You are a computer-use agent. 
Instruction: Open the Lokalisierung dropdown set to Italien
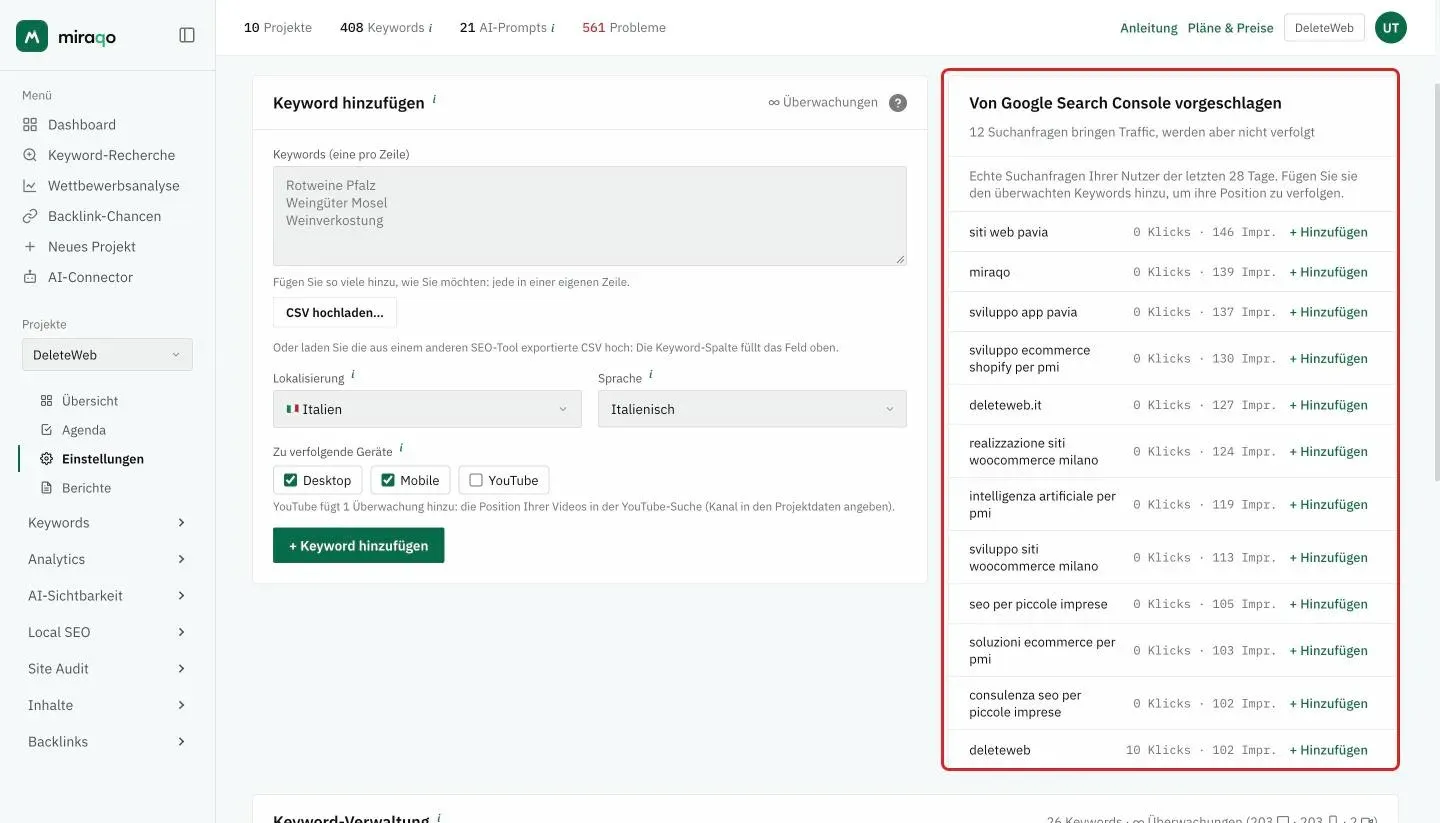pyautogui.click(x=427, y=409)
